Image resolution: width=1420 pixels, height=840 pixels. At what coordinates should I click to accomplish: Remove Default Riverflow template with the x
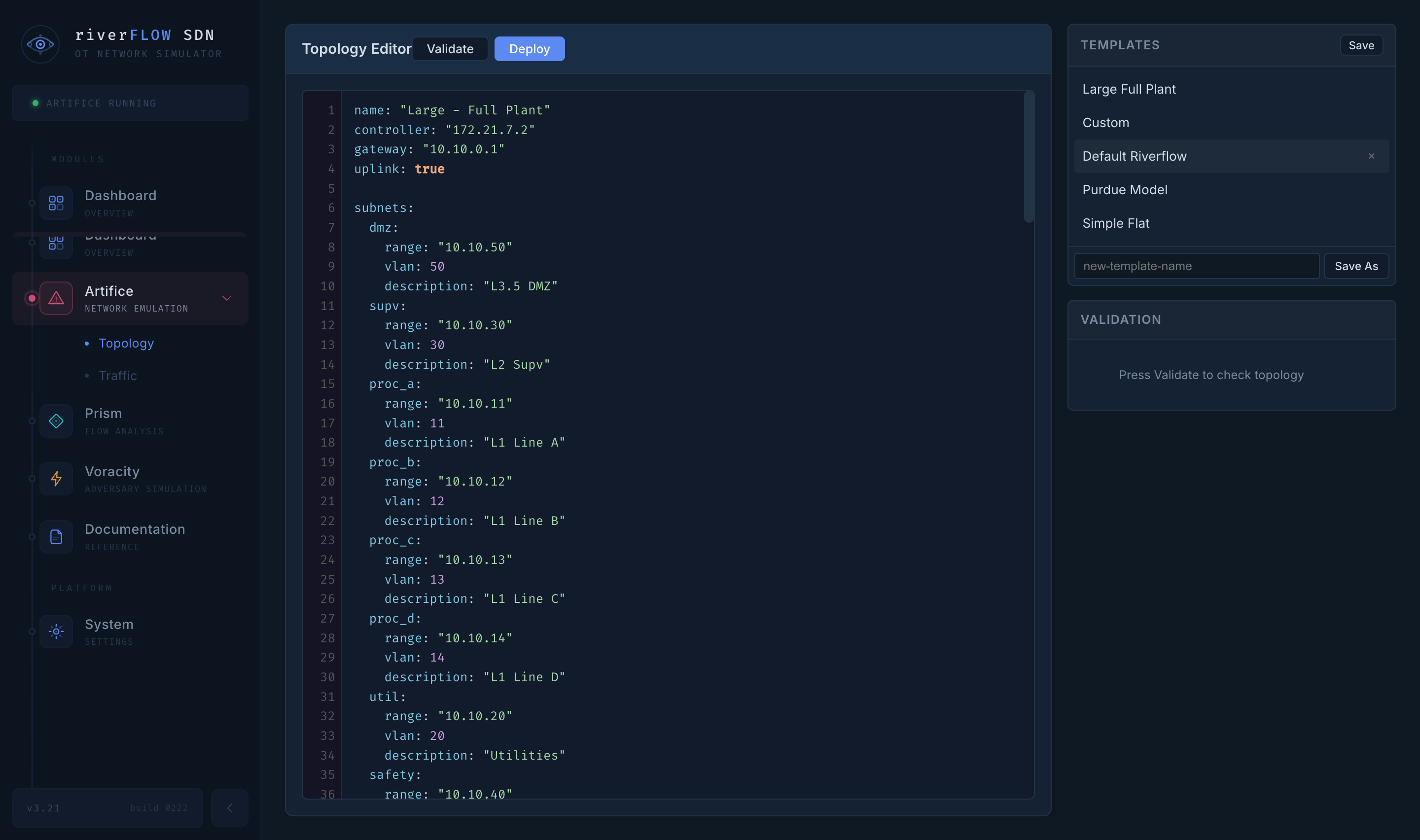pos(1371,156)
